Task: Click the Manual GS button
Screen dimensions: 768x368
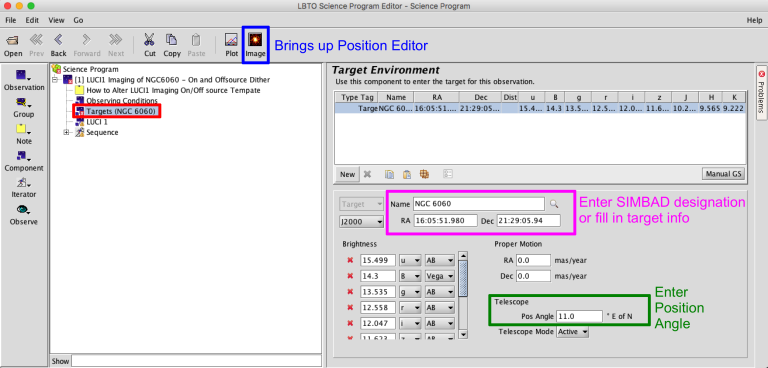Action: (x=723, y=173)
